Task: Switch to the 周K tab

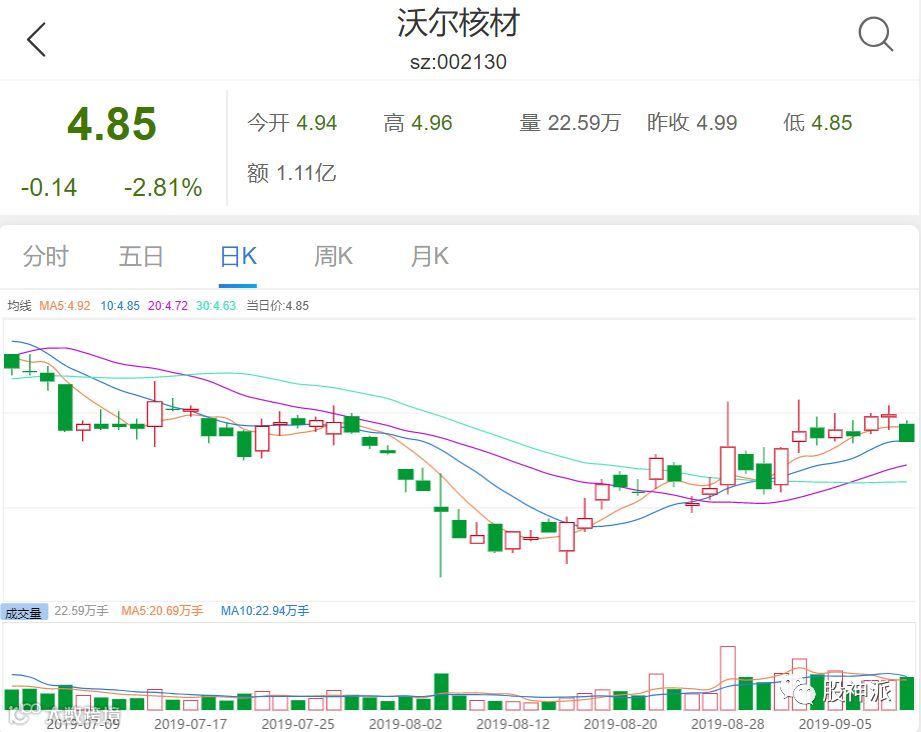Action: (x=333, y=257)
